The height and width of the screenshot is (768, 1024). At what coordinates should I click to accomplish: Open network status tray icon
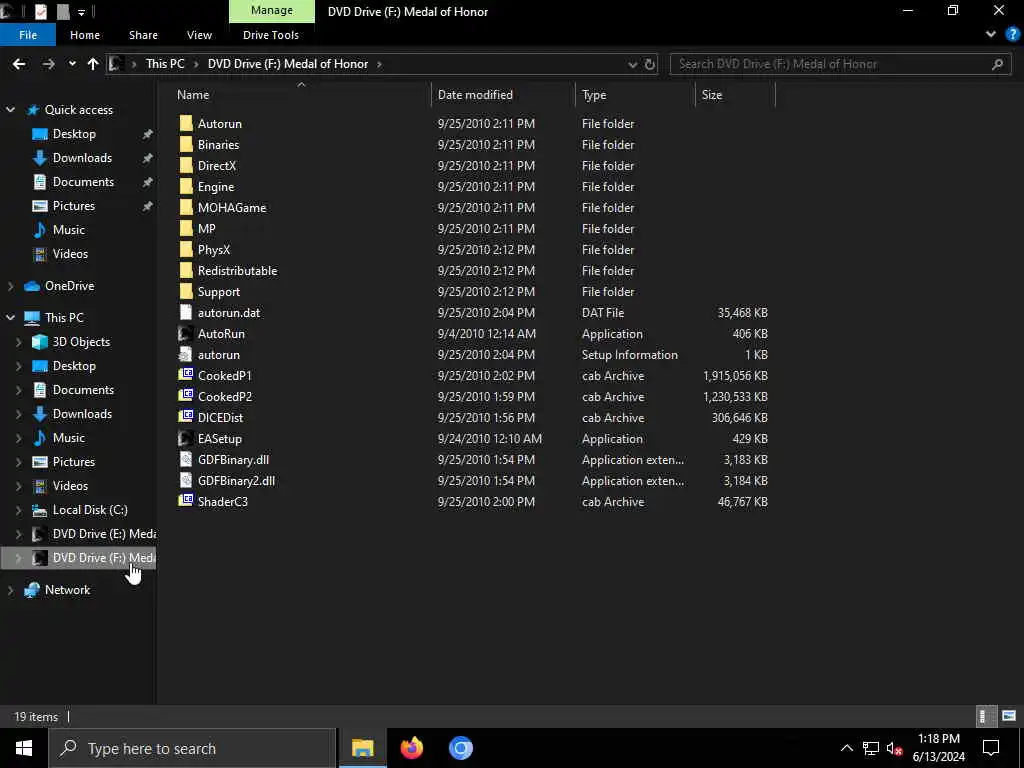pos(871,748)
